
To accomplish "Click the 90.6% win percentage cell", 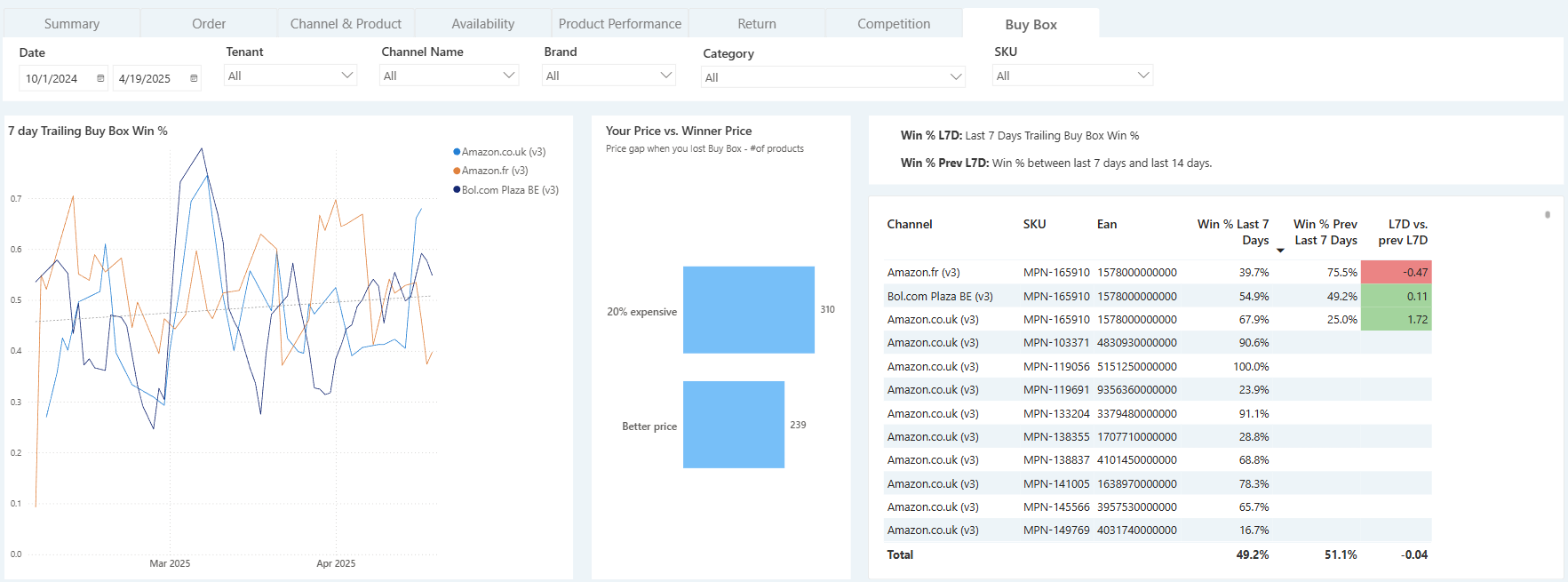I will (1254, 343).
